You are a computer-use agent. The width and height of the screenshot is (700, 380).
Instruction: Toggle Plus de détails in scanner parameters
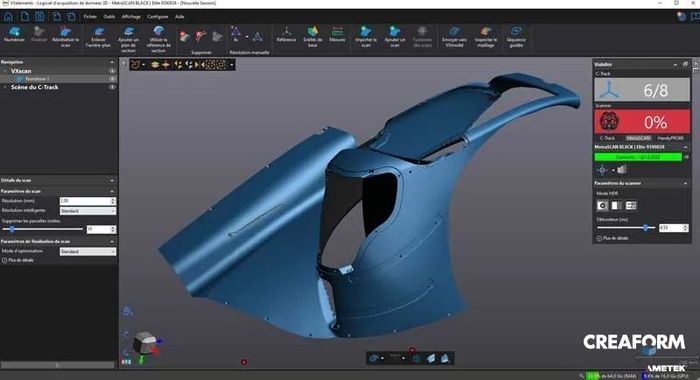tap(612, 238)
